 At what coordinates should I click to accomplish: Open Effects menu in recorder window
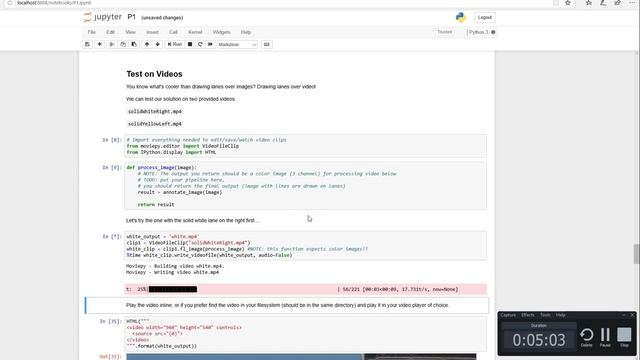[x=528, y=315]
